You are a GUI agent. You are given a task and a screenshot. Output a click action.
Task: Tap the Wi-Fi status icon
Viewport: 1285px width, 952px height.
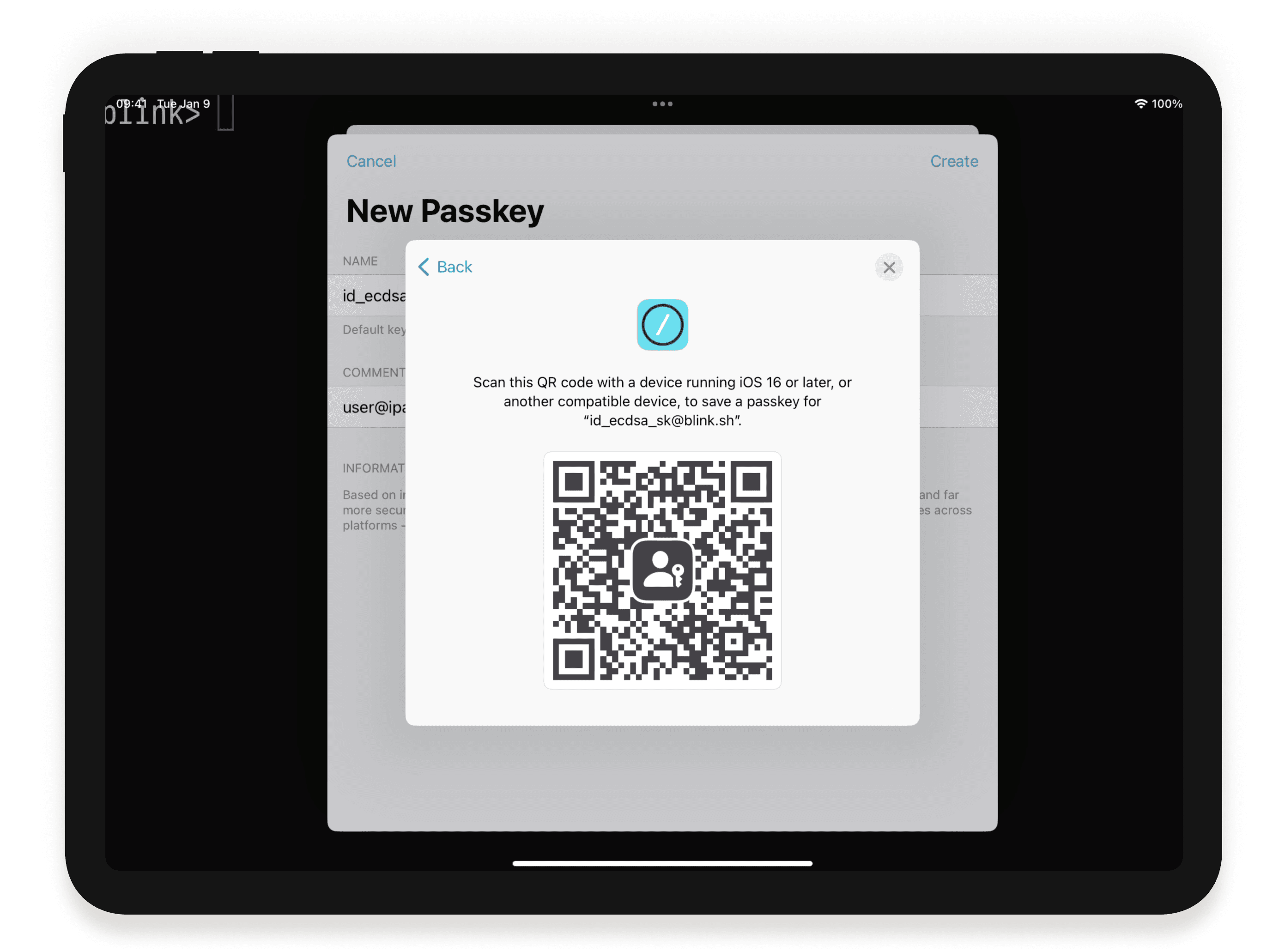[1140, 104]
